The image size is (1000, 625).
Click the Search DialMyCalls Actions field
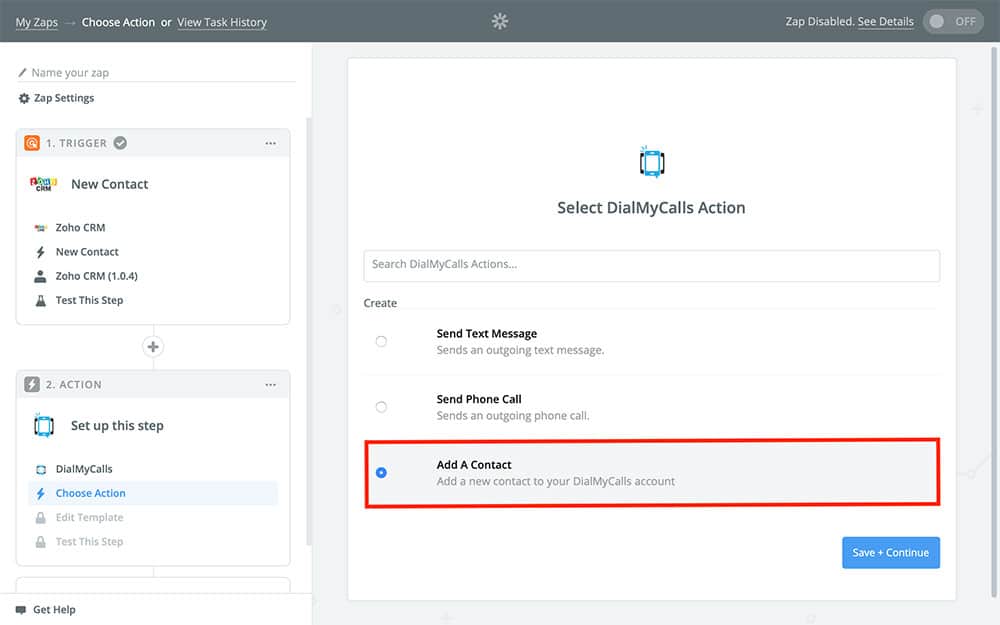coord(651,265)
